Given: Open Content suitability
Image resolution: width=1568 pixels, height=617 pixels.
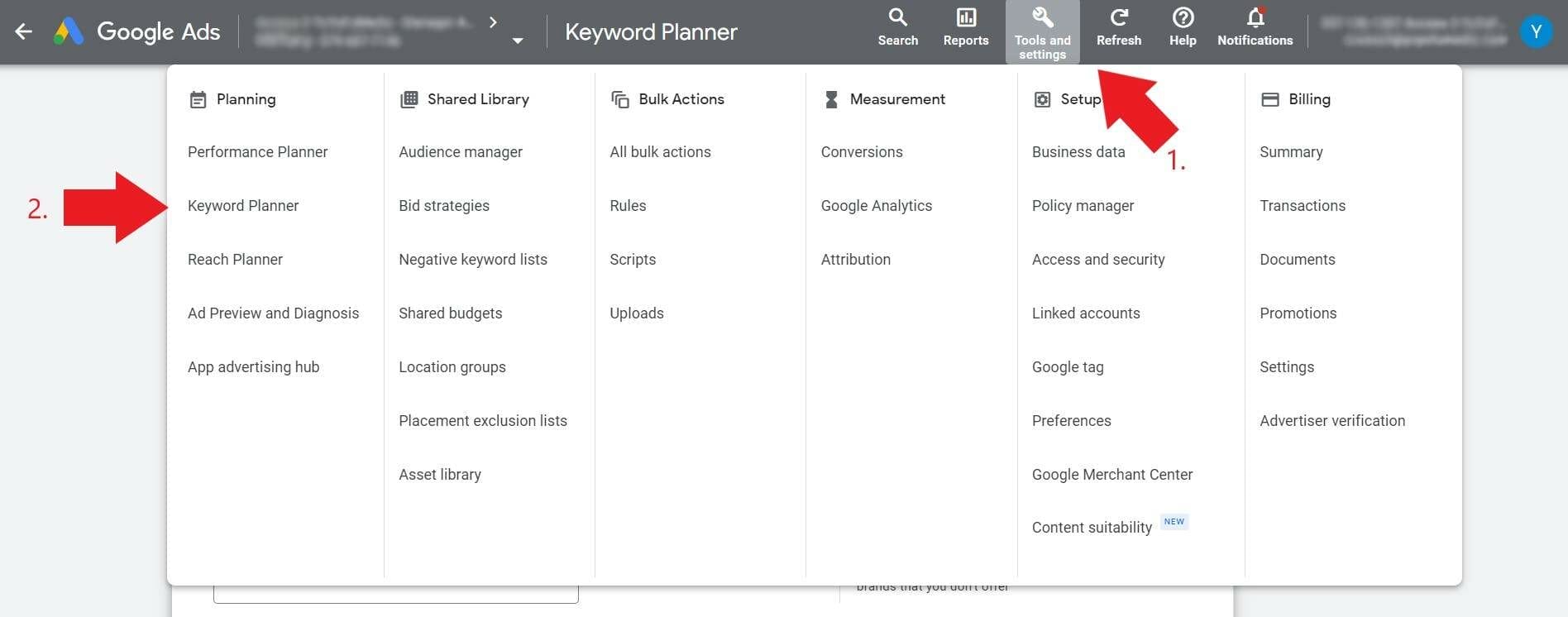Looking at the screenshot, I should coord(1092,528).
